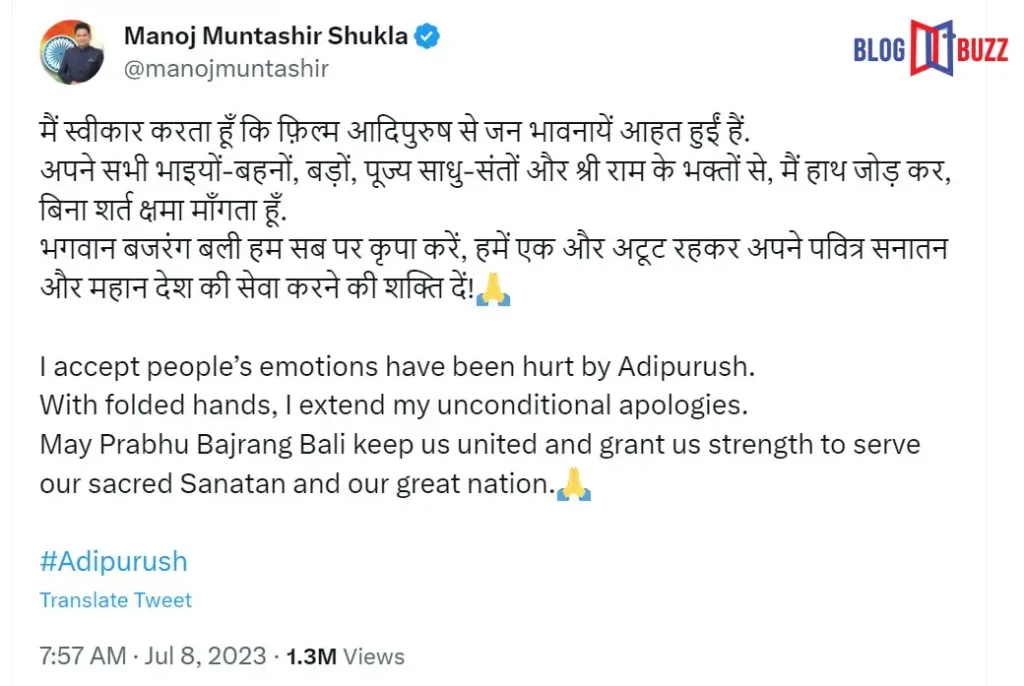1024x686 pixels.
Task: Click the line 'our sacred Sanatan and our great nation'
Action: tap(297, 484)
